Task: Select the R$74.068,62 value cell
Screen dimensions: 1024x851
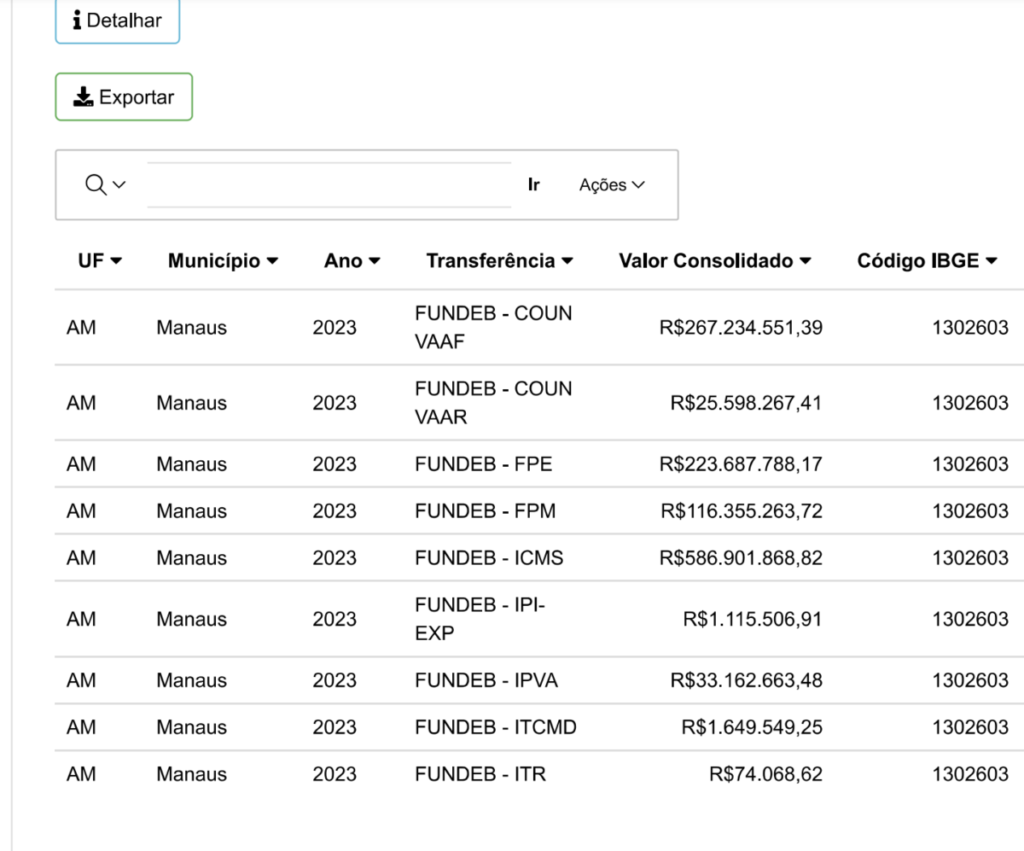Action: 765,774
